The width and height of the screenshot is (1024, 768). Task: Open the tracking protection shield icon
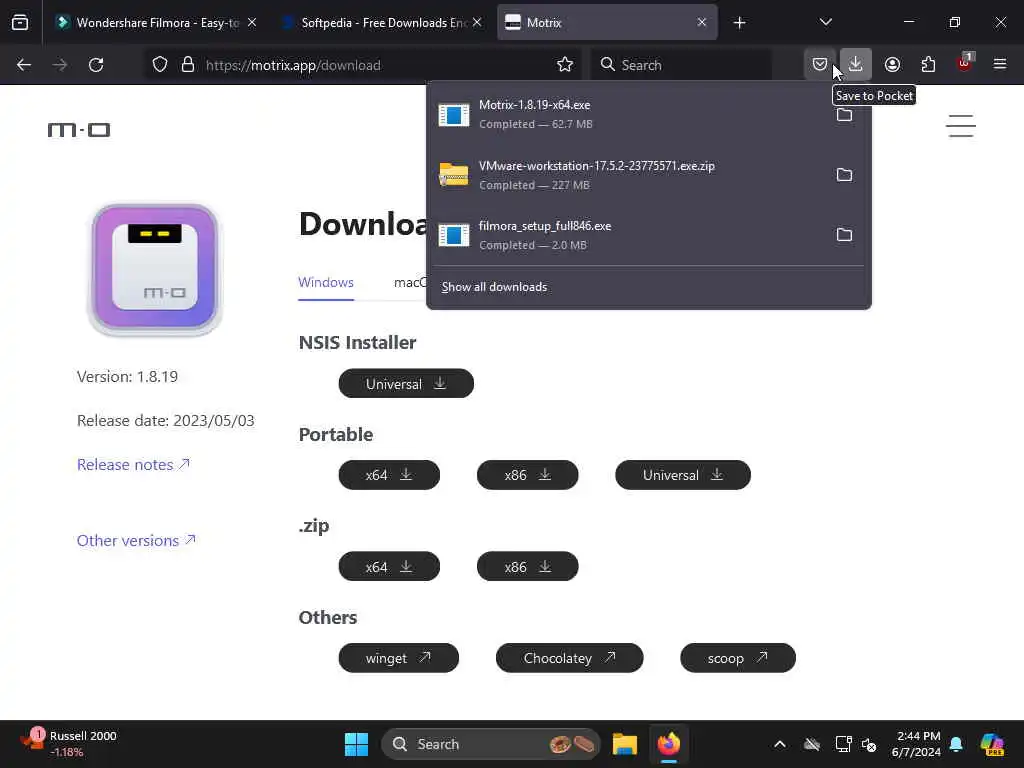coord(160,65)
